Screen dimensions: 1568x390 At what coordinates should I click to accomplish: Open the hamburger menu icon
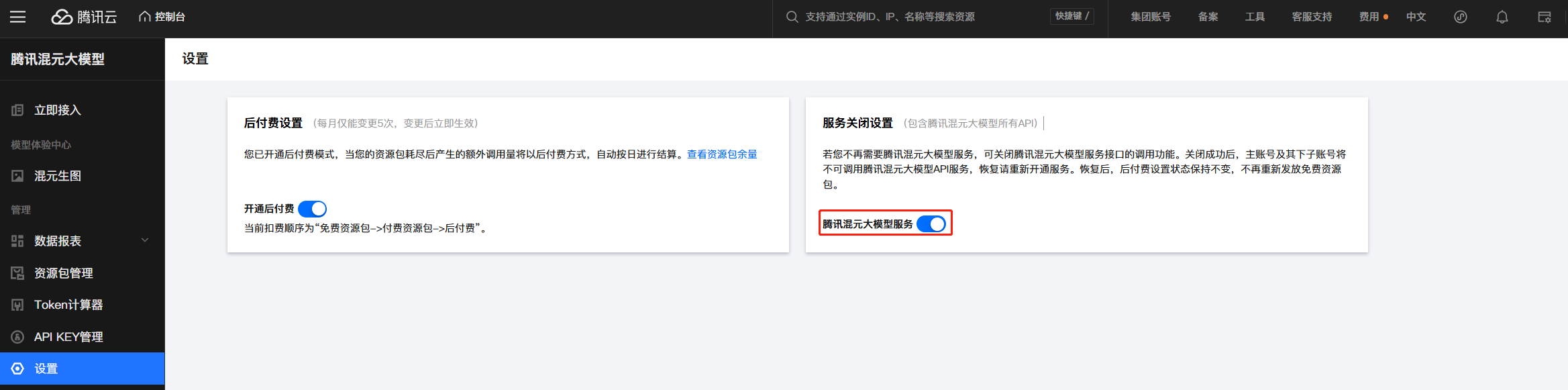tap(18, 17)
